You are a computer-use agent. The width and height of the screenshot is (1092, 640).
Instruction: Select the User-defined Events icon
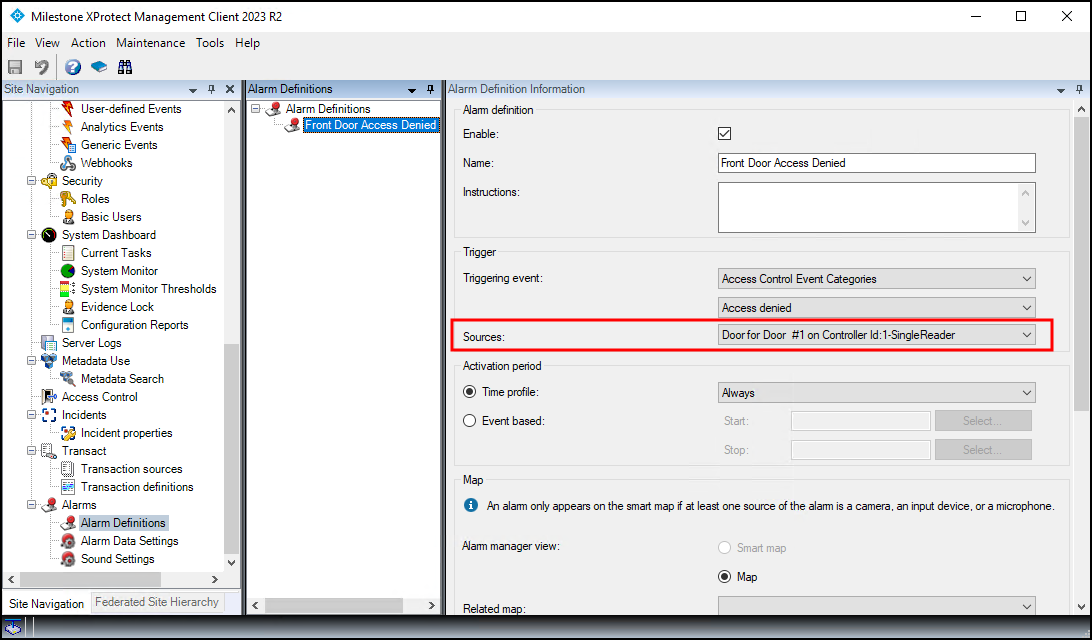(68, 109)
